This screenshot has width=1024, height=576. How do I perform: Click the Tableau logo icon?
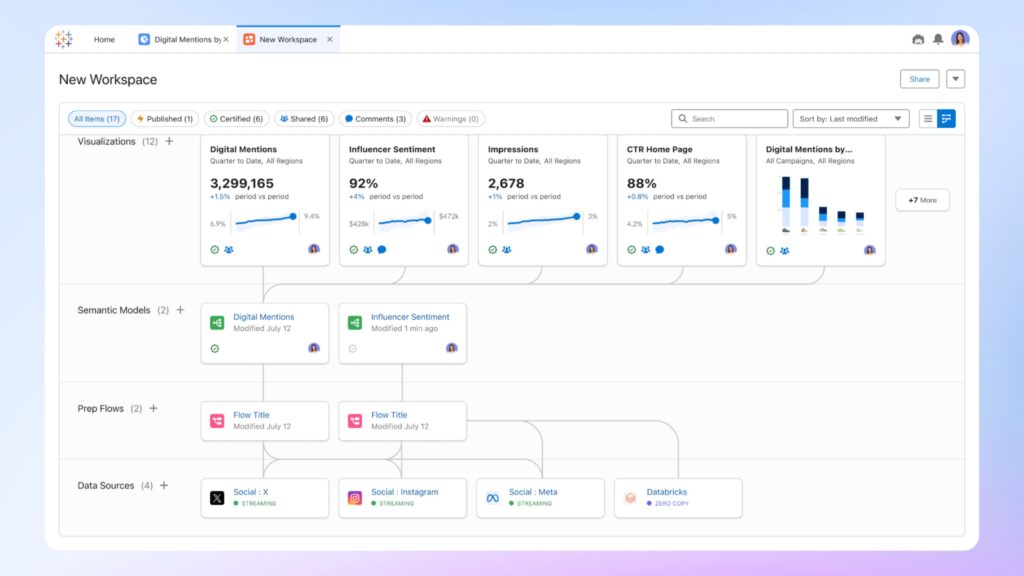click(x=64, y=39)
